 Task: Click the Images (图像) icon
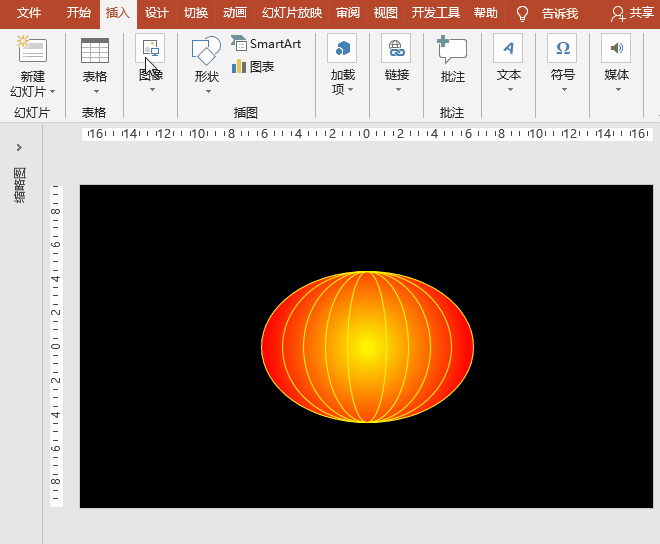click(150, 48)
